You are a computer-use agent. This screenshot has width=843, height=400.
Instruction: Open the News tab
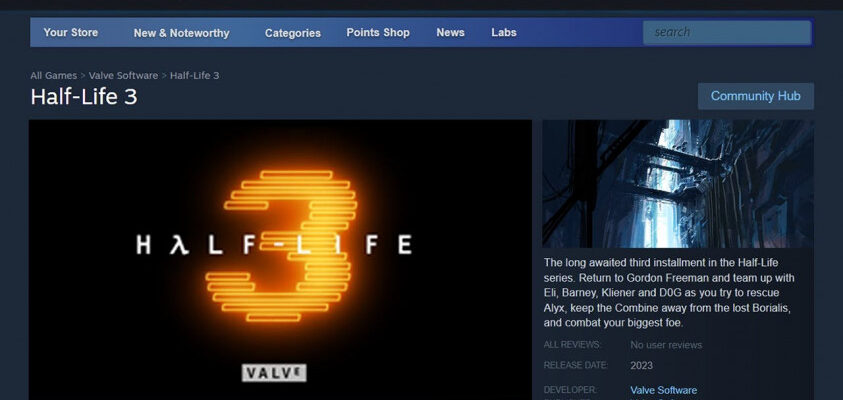450,32
